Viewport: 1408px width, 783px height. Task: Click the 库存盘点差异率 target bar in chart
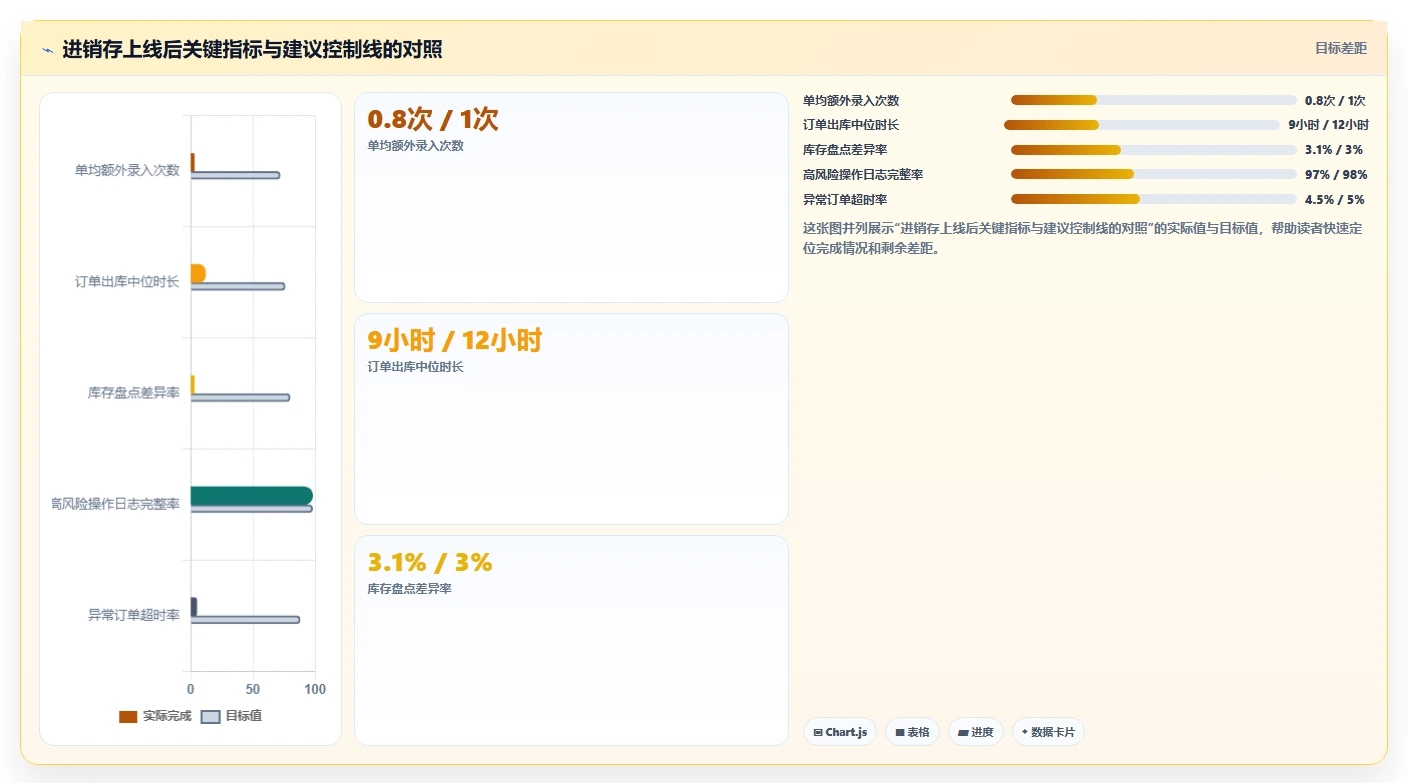(x=240, y=398)
